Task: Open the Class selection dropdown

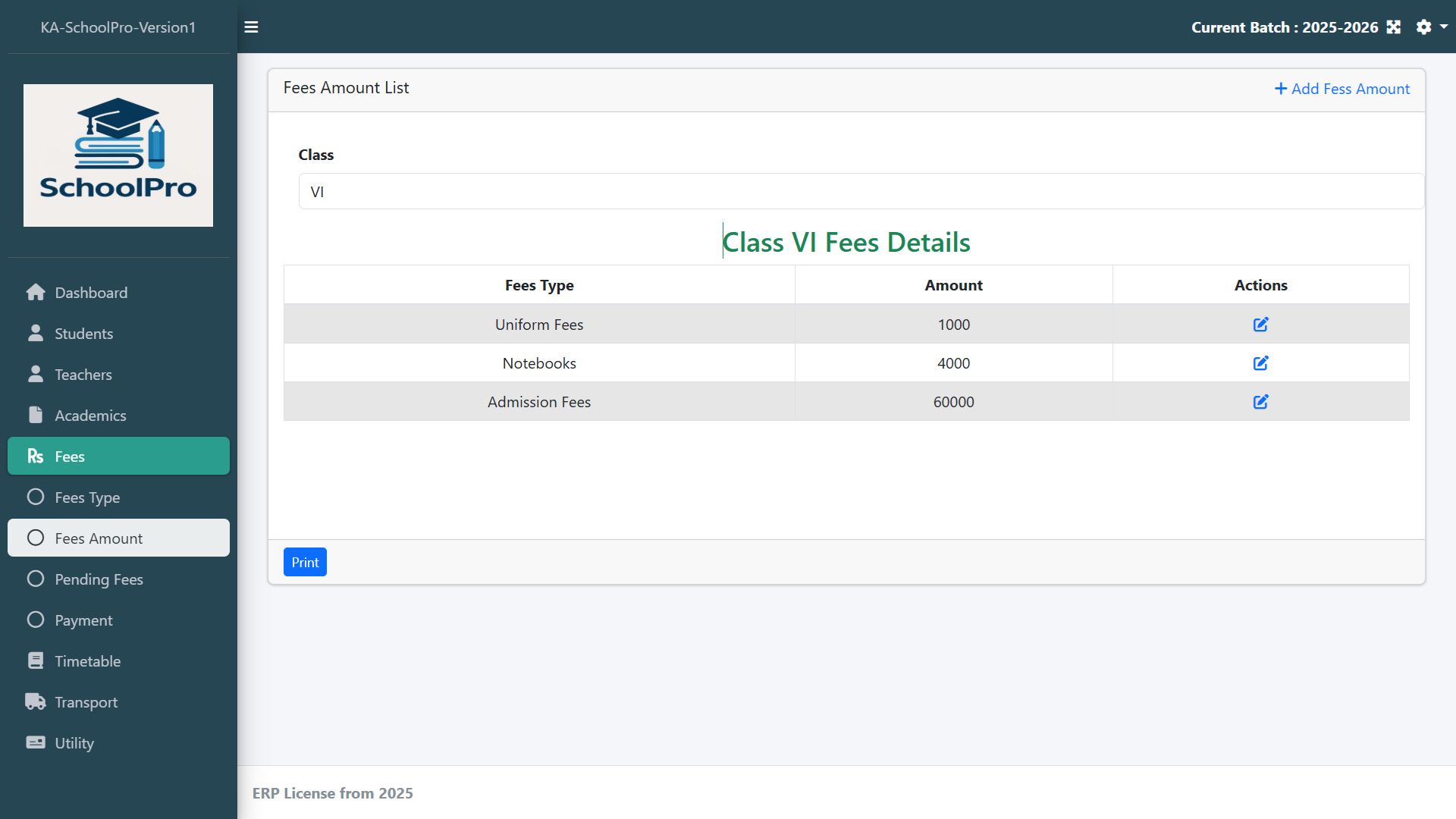Action: 861,192
